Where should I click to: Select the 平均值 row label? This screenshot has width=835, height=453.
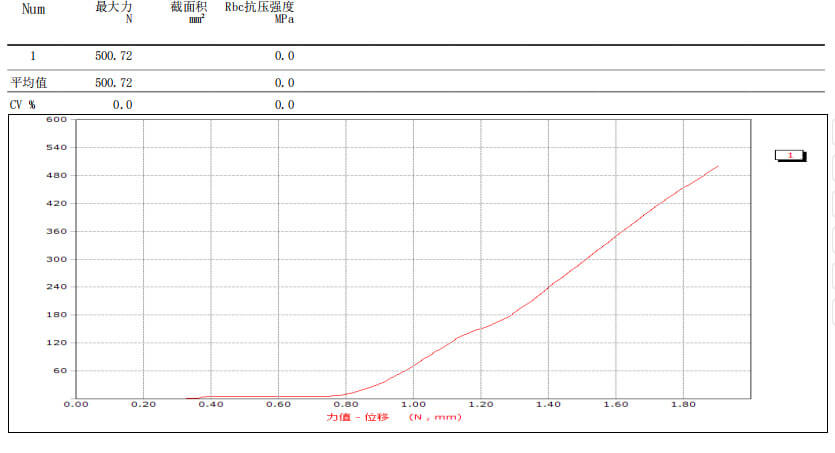tap(29, 83)
